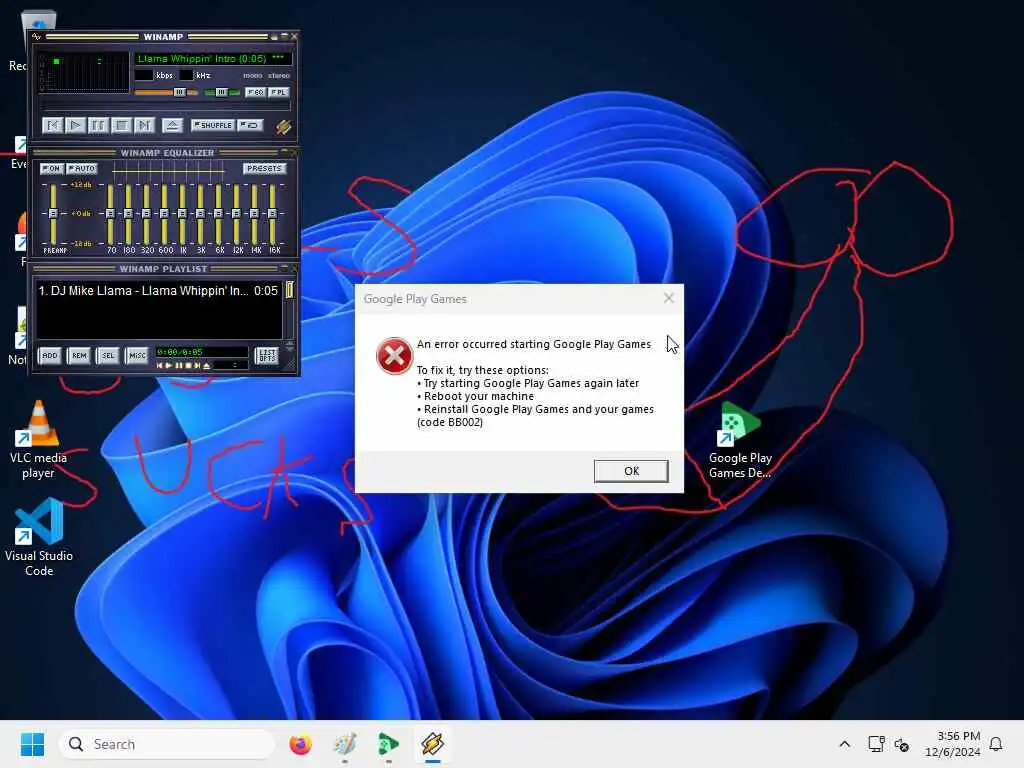Click the 600 Hz equalizer band slider
The width and height of the screenshot is (1024, 768).
(164, 214)
